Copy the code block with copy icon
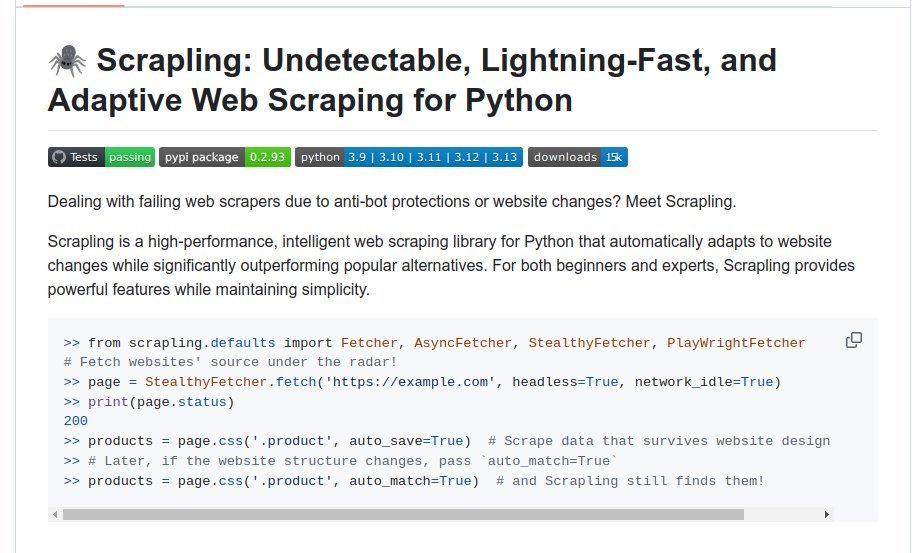915x553 pixels. pyautogui.click(x=854, y=340)
